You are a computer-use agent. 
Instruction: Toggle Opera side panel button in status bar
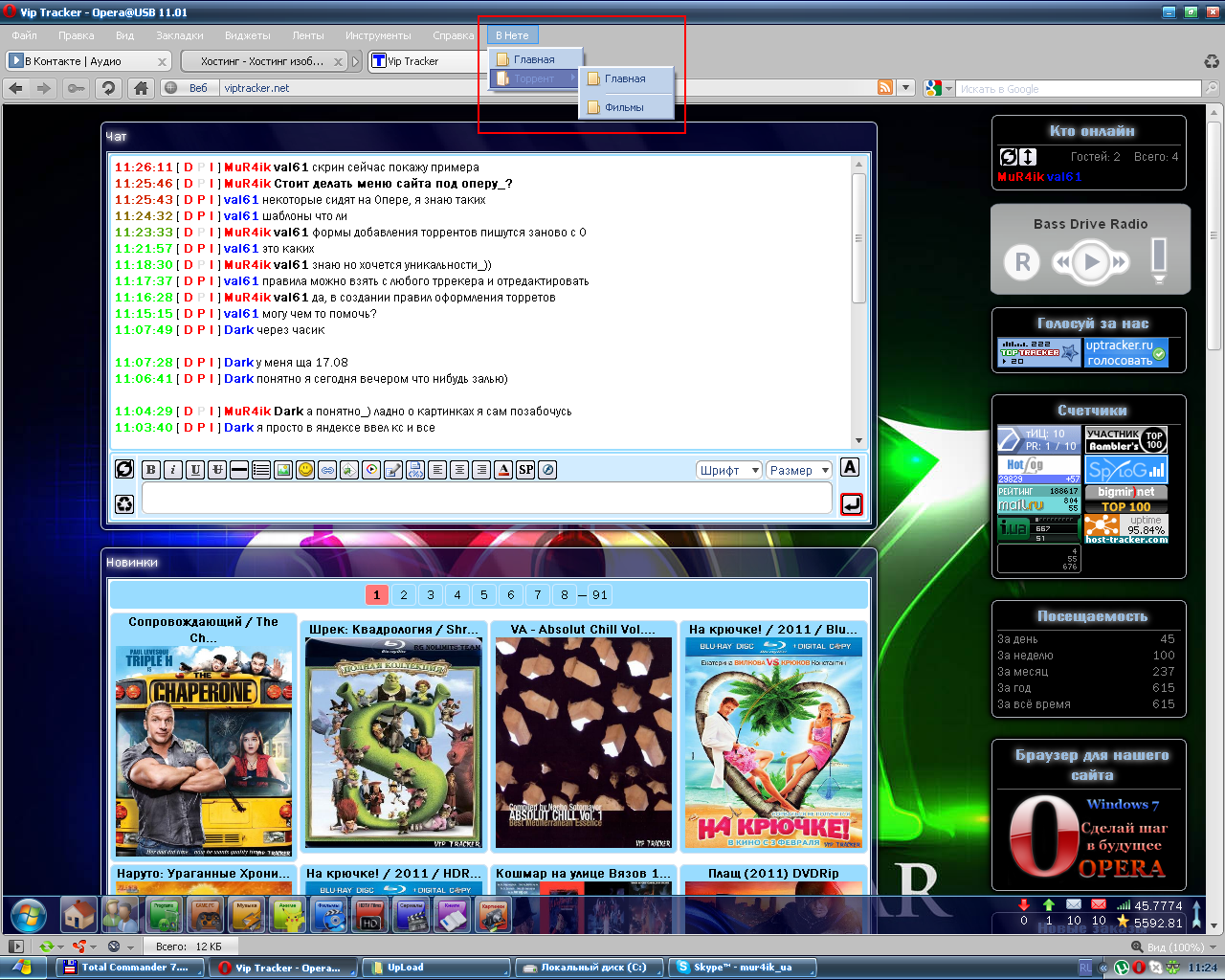(x=15, y=947)
